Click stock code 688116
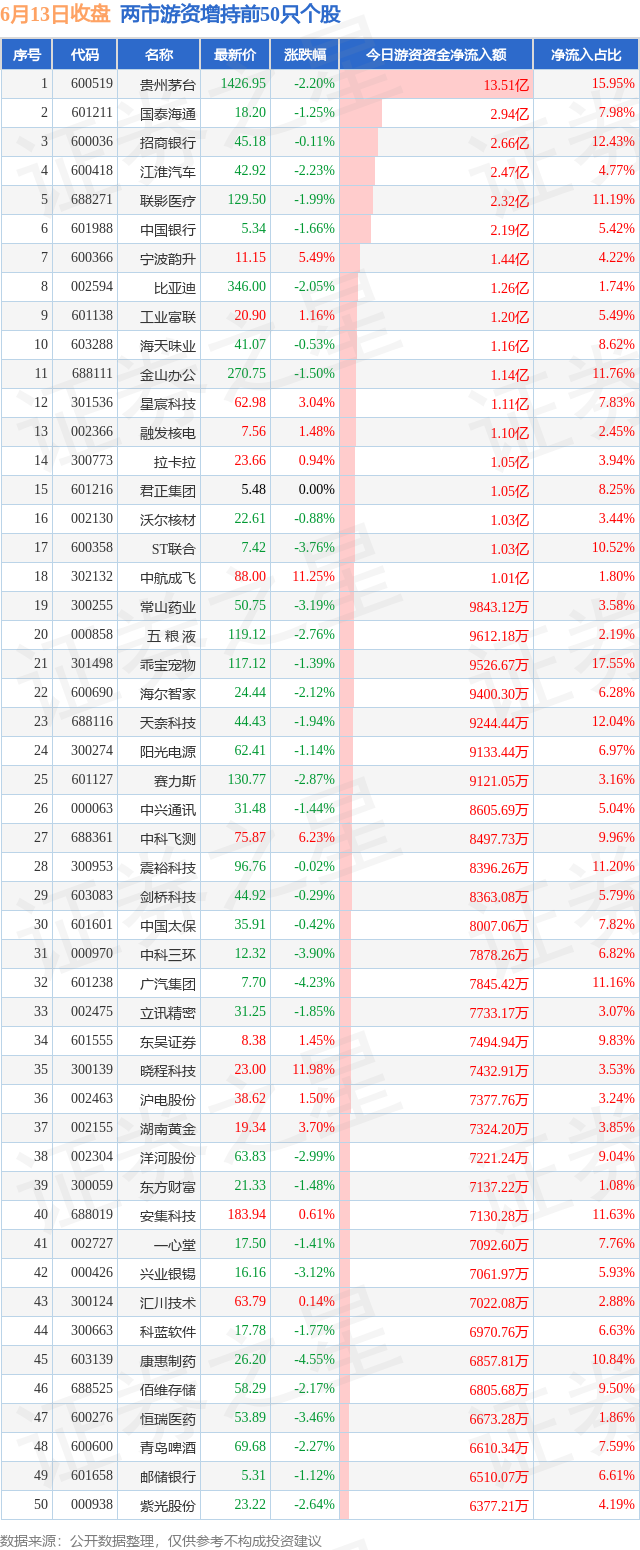This screenshot has height=1550, width=640. pyautogui.click(x=92, y=722)
